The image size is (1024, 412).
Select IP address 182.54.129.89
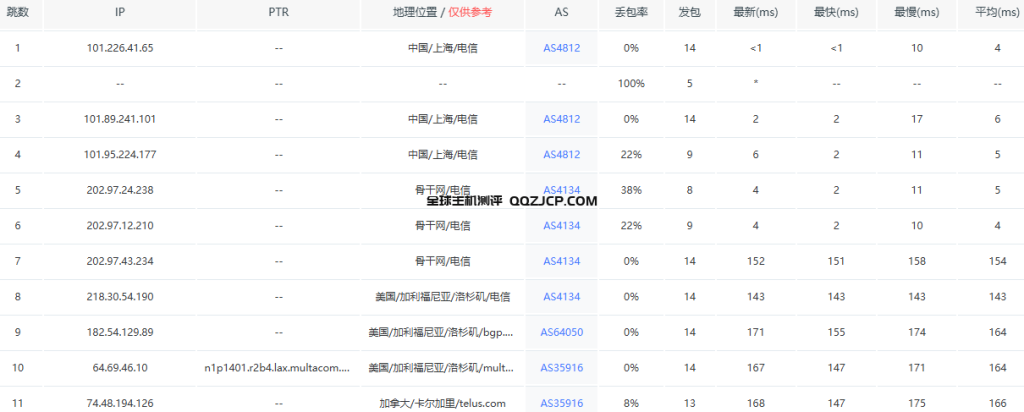tap(120, 332)
